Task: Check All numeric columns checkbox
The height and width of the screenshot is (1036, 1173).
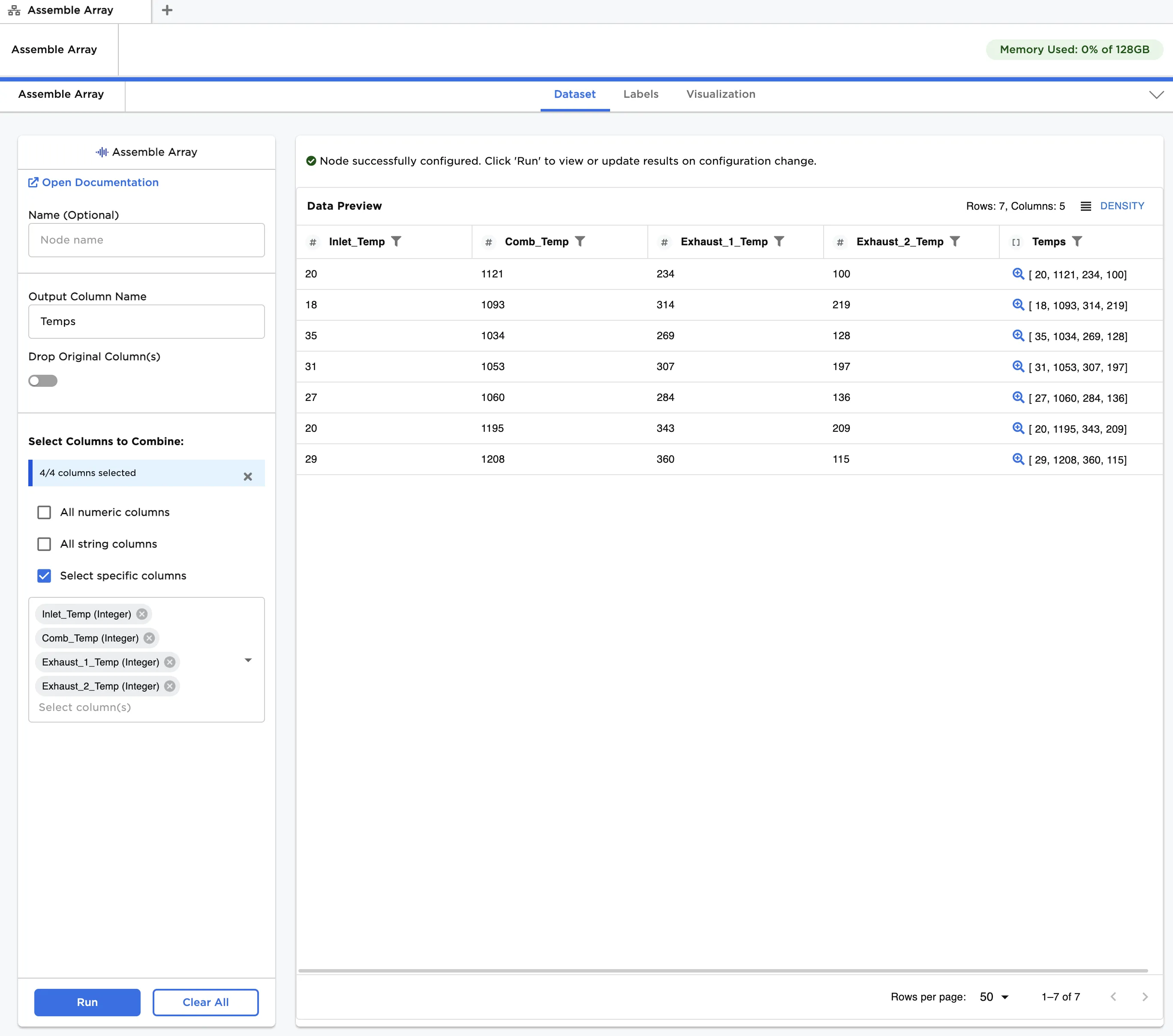Action: tap(44, 512)
